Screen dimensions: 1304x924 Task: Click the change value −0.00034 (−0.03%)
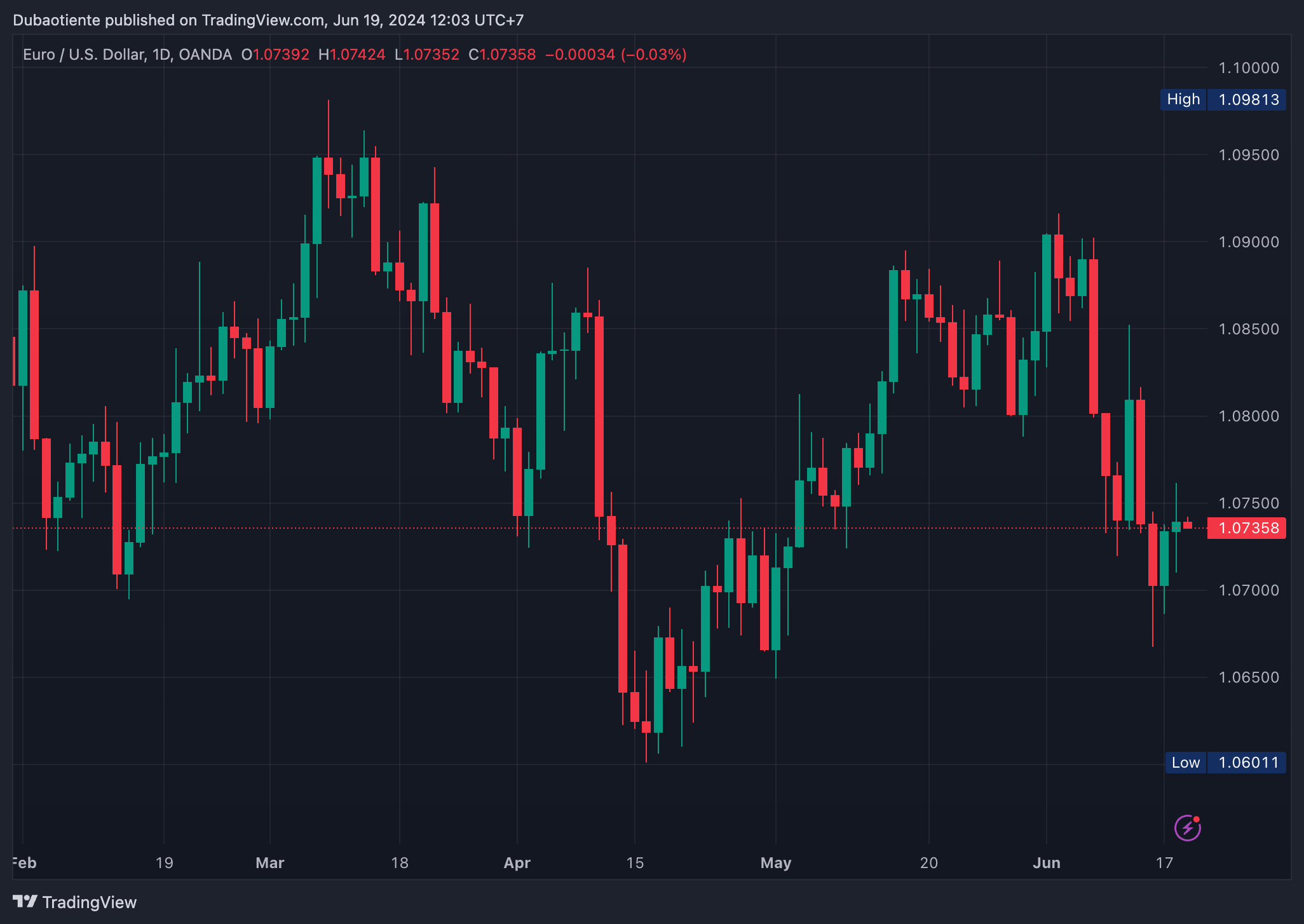[x=616, y=55]
